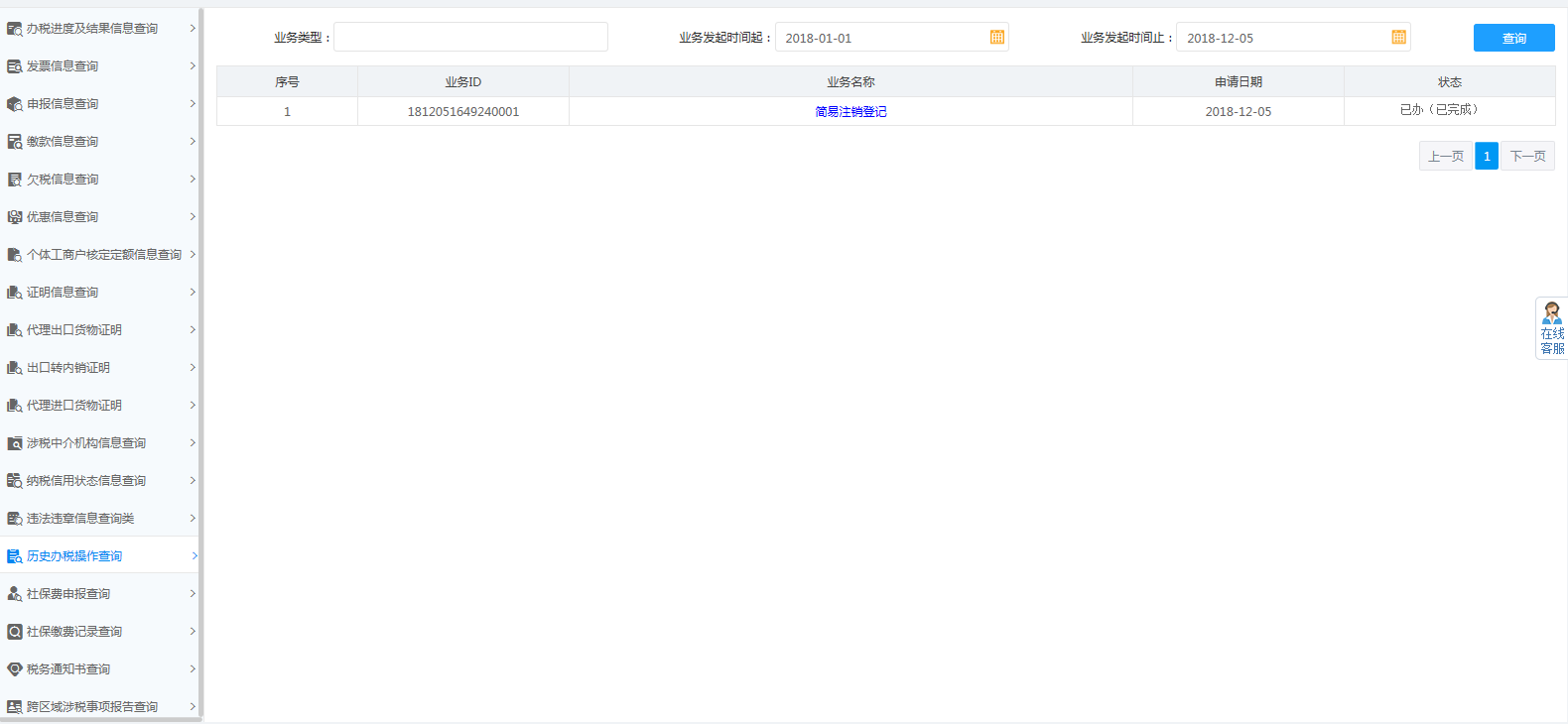Select page 1 in pagination
Screen dimensions: 1568x724
(x=1486, y=157)
